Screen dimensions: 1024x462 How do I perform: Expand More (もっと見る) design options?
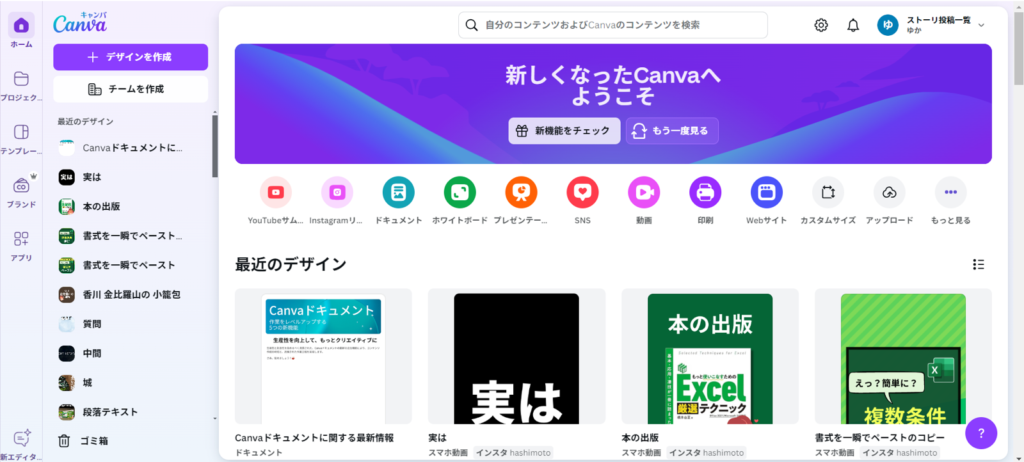click(x=950, y=192)
